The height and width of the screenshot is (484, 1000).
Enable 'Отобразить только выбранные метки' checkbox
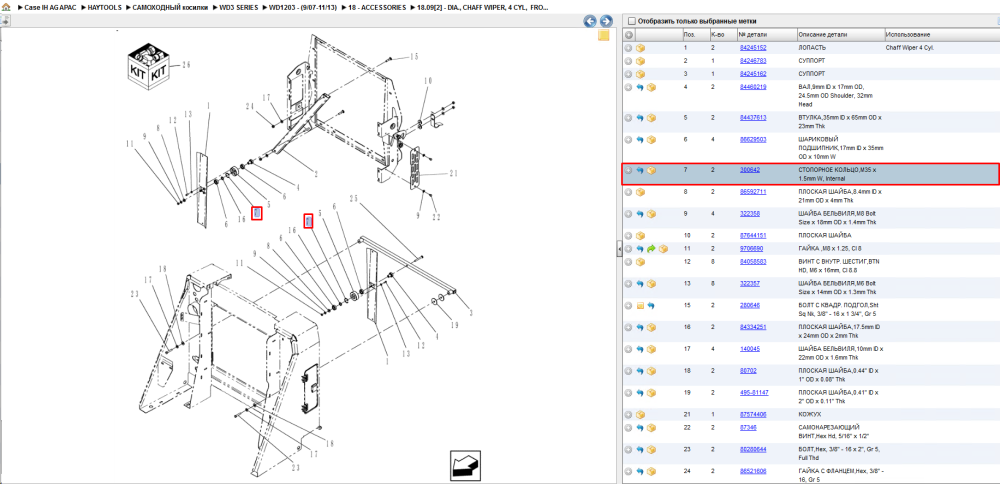(632, 20)
